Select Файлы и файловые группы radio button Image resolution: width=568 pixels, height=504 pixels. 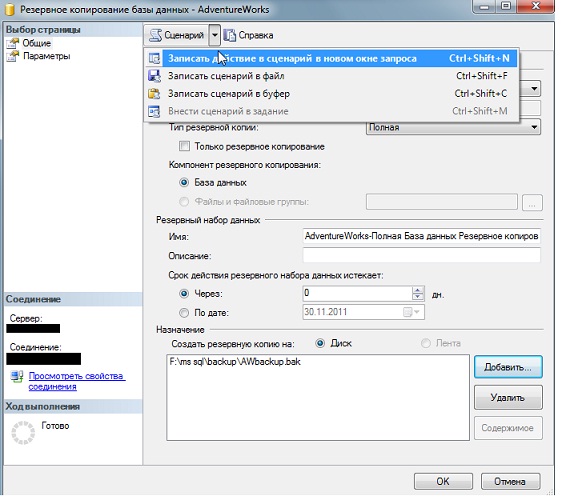(184, 201)
